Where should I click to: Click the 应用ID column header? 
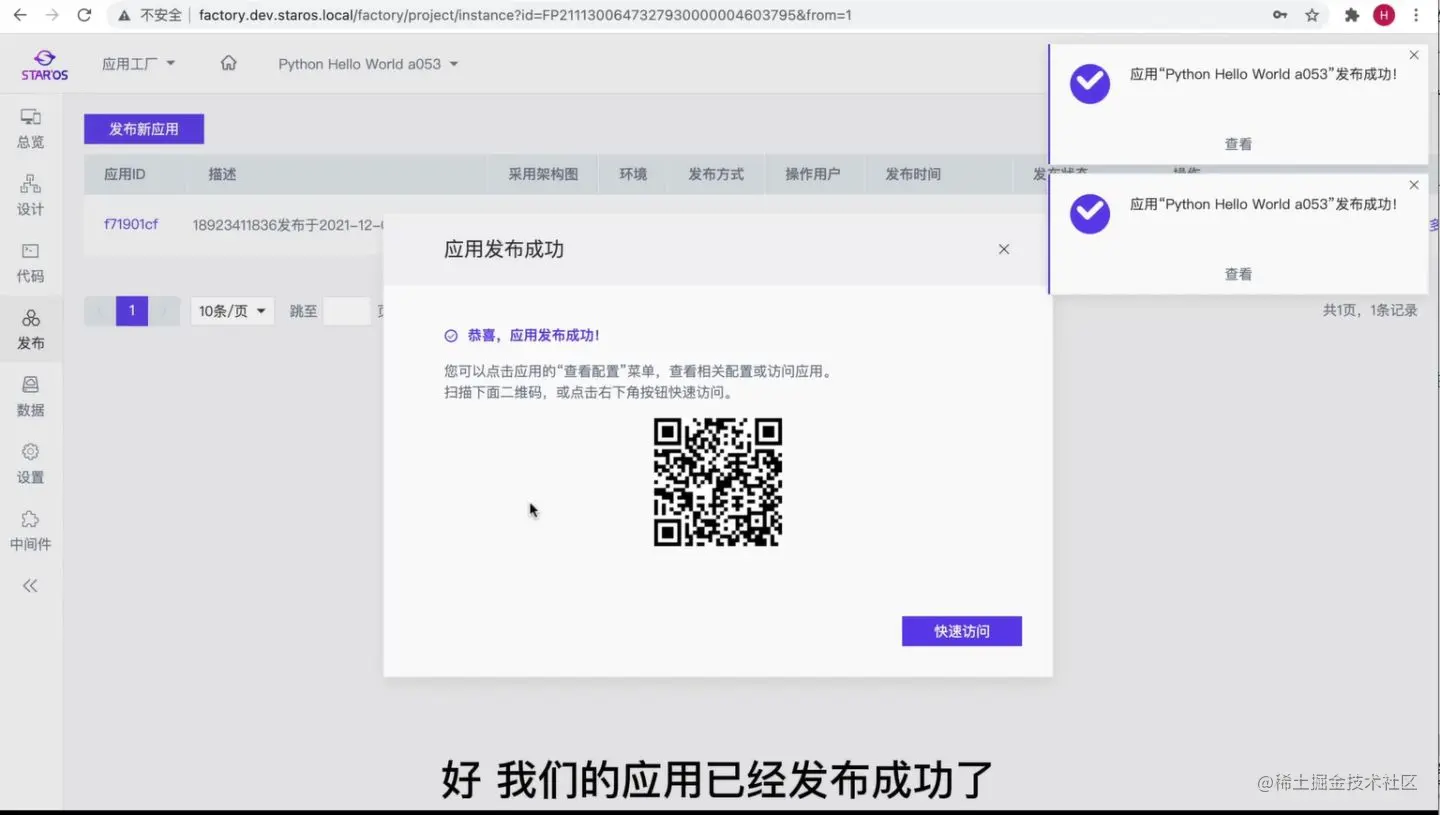click(x=125, y=174)
